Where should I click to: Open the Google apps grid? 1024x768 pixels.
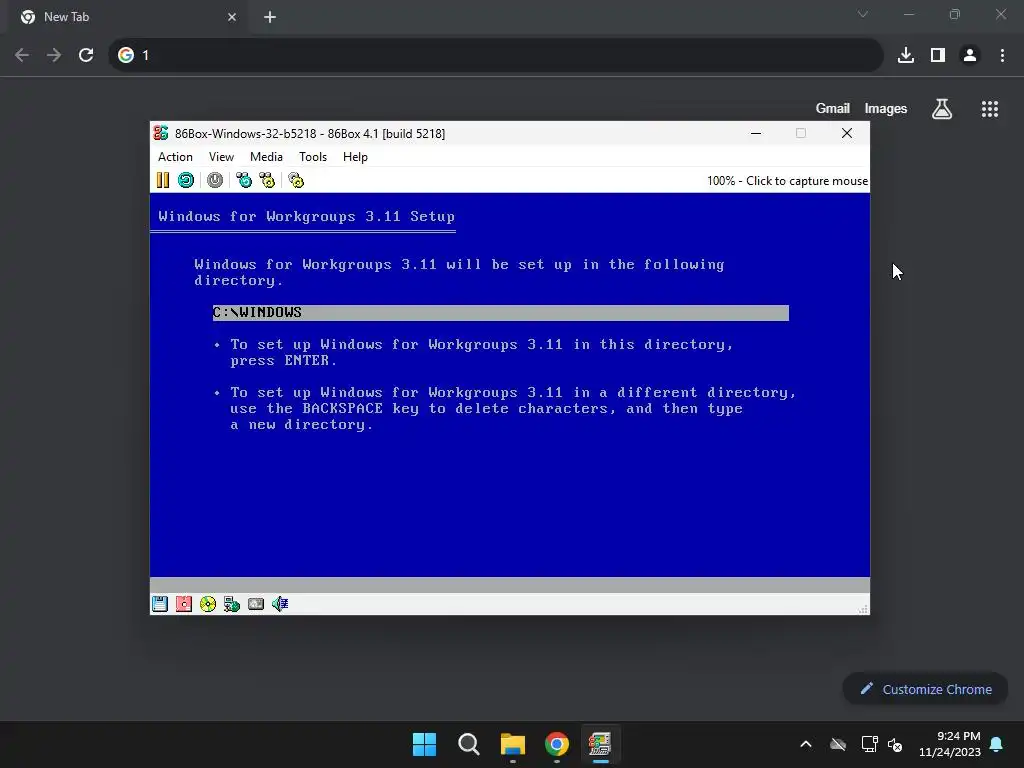click(x=990, y=109)
